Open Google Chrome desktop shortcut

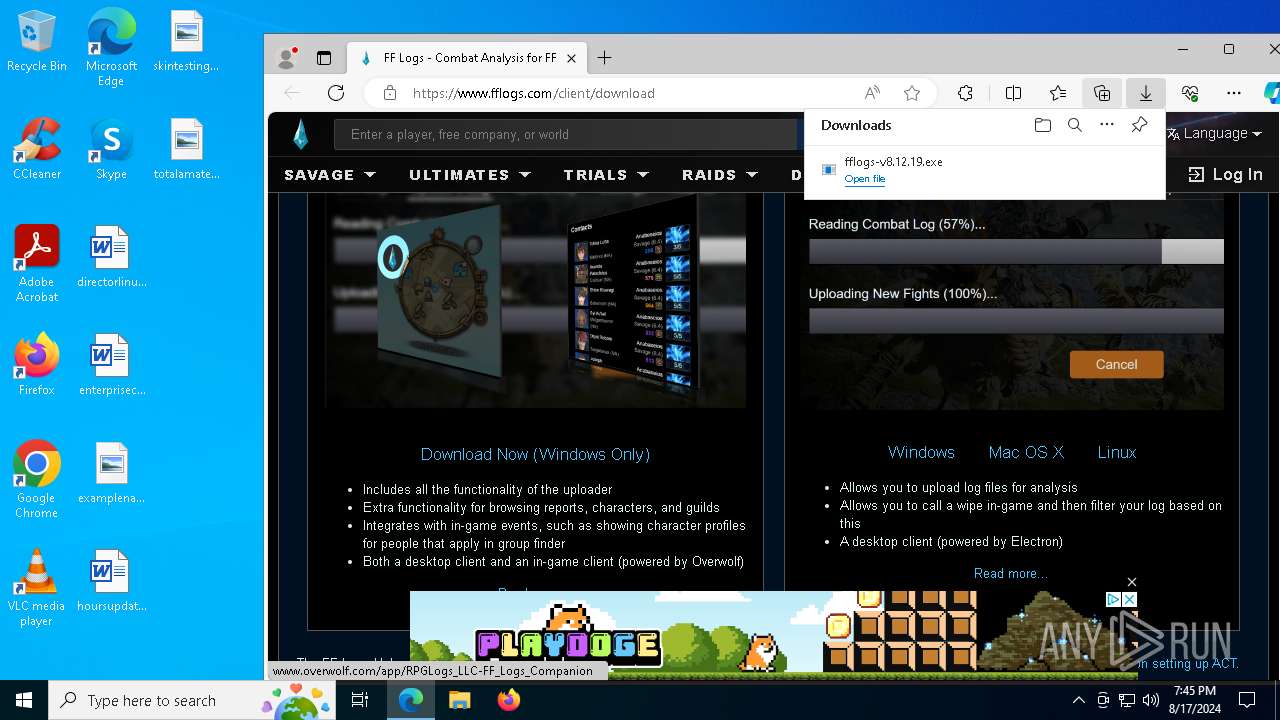37,480
